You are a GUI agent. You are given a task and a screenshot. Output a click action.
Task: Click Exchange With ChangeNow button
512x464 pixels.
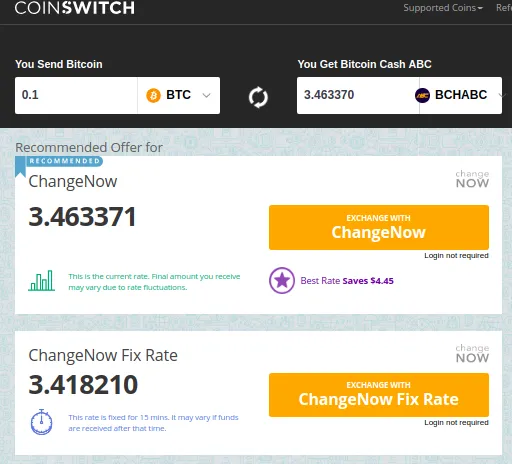379,227
